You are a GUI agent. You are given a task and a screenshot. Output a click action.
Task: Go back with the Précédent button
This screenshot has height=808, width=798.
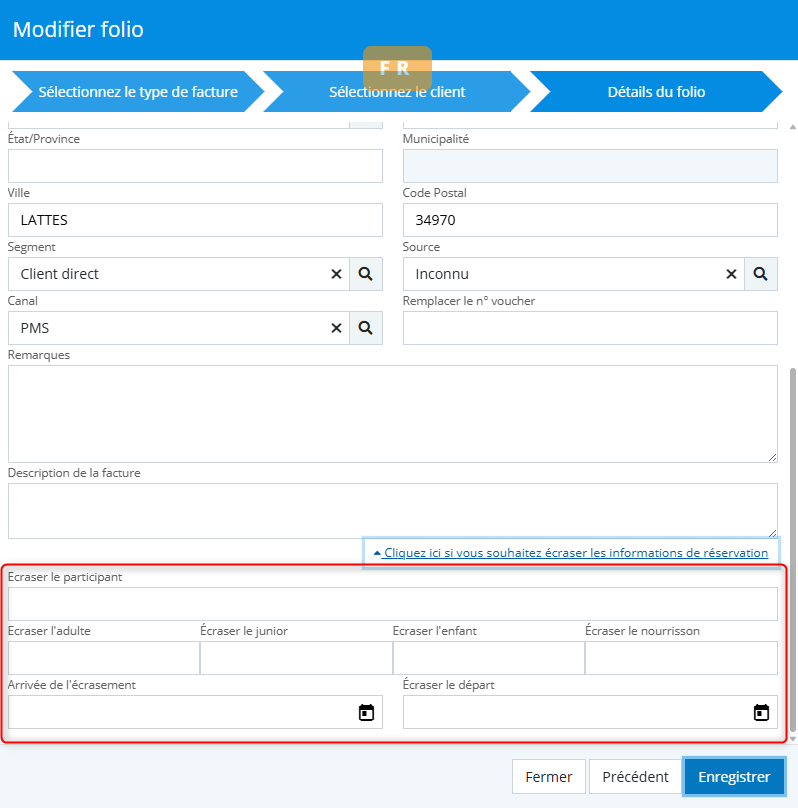pos(635,777)
